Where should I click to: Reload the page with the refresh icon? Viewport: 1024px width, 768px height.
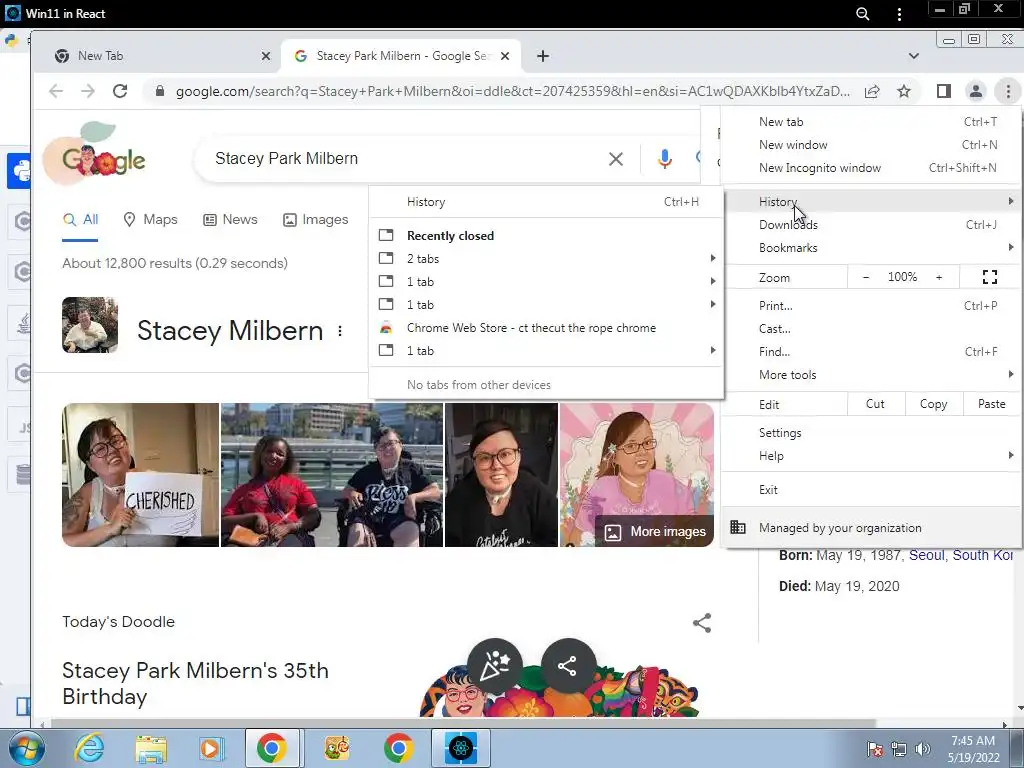(120, 91)
